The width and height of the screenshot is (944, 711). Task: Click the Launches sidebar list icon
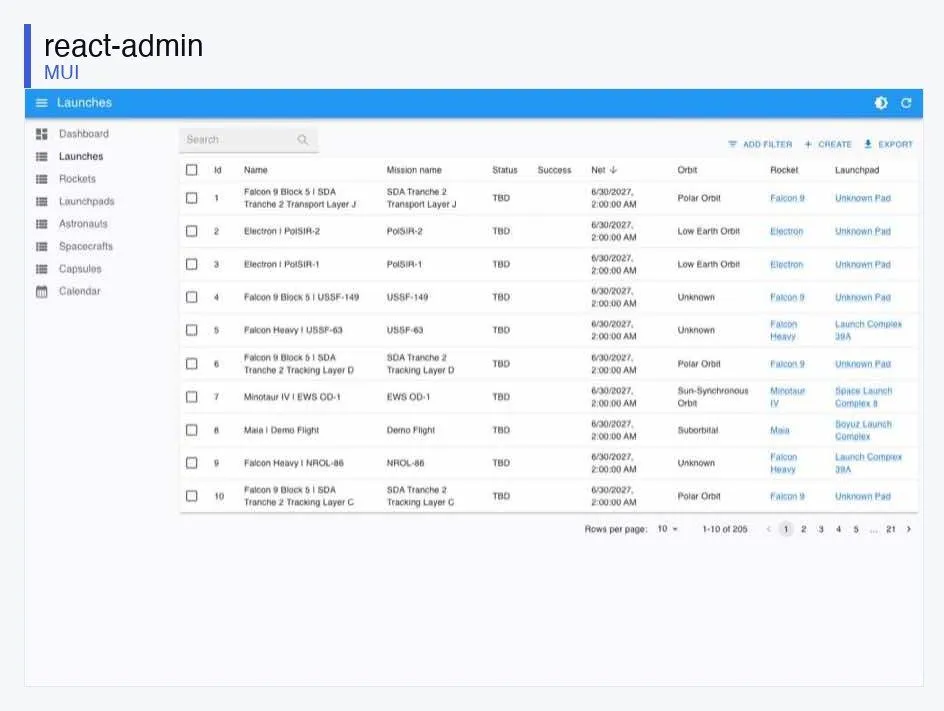pyautogui.click(x=42, y=157)
